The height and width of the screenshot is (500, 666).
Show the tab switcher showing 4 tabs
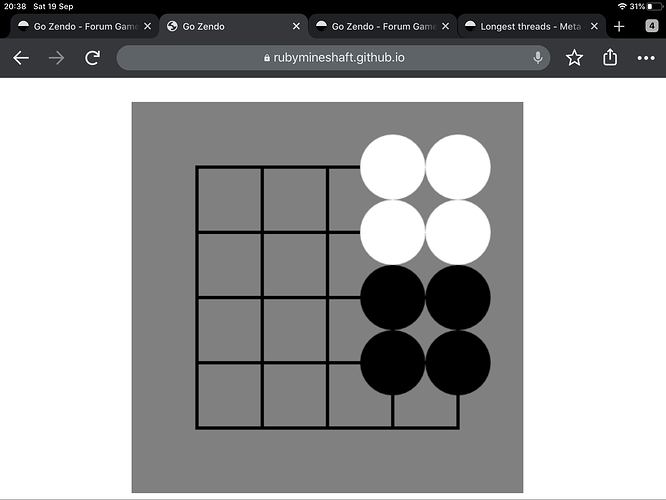click(652, 26)
